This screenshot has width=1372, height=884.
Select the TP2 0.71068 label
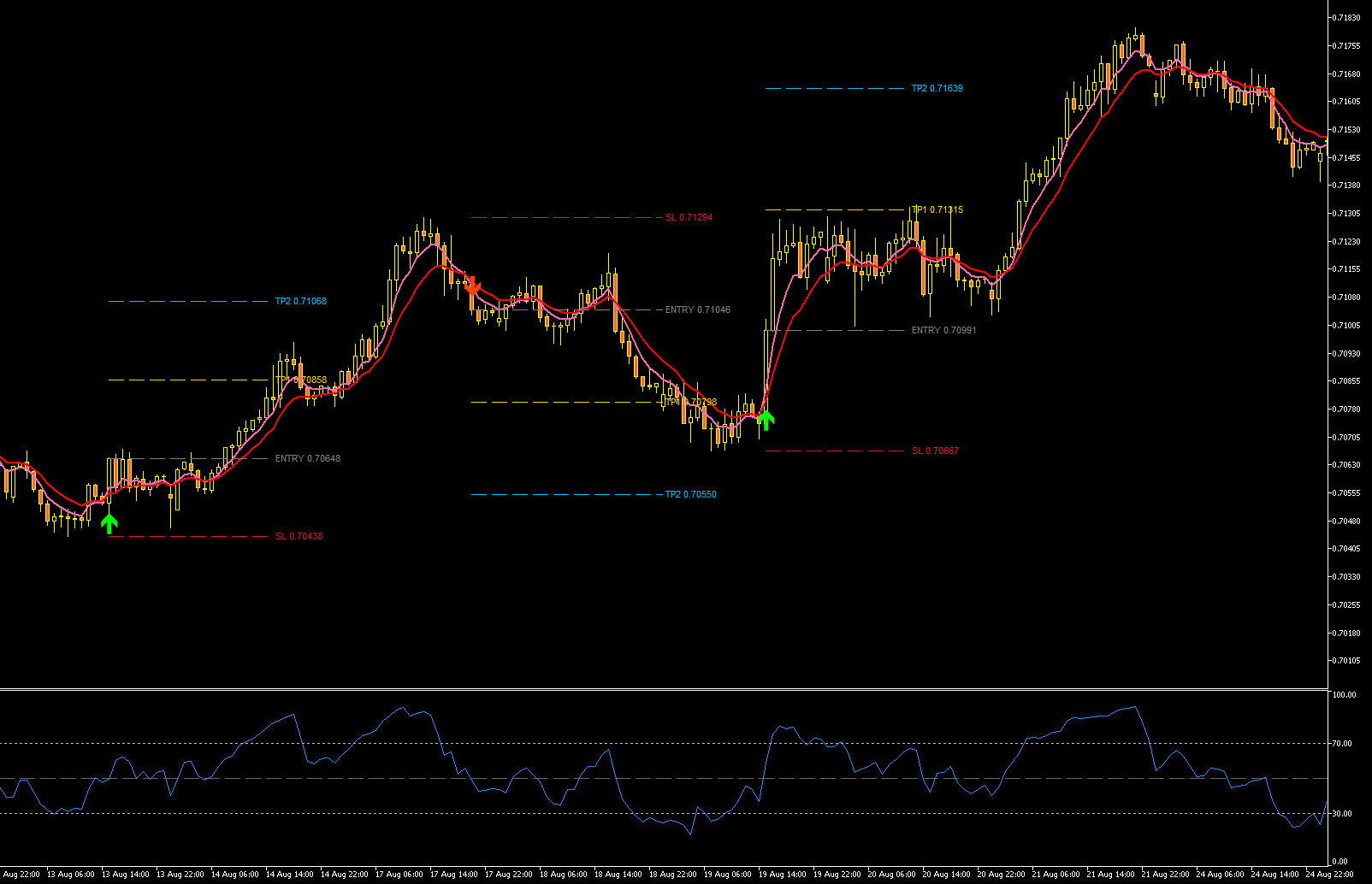300,301
